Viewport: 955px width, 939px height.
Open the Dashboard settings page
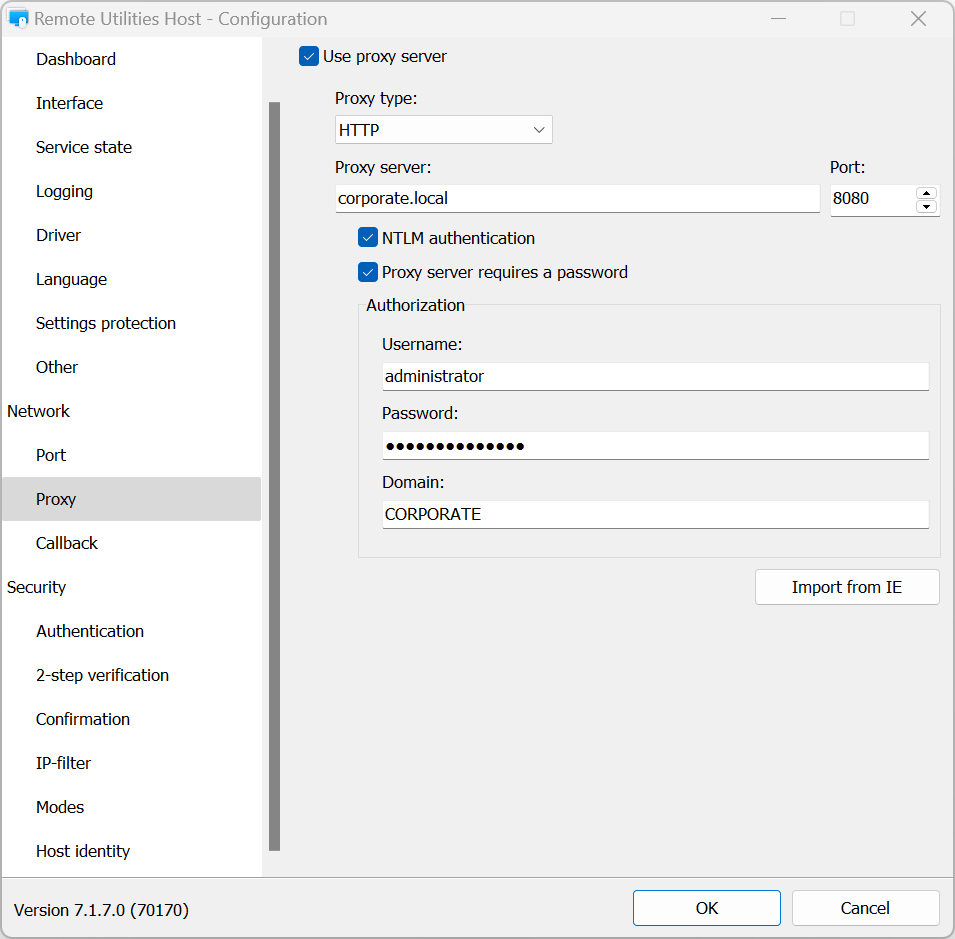coord(76,59)
